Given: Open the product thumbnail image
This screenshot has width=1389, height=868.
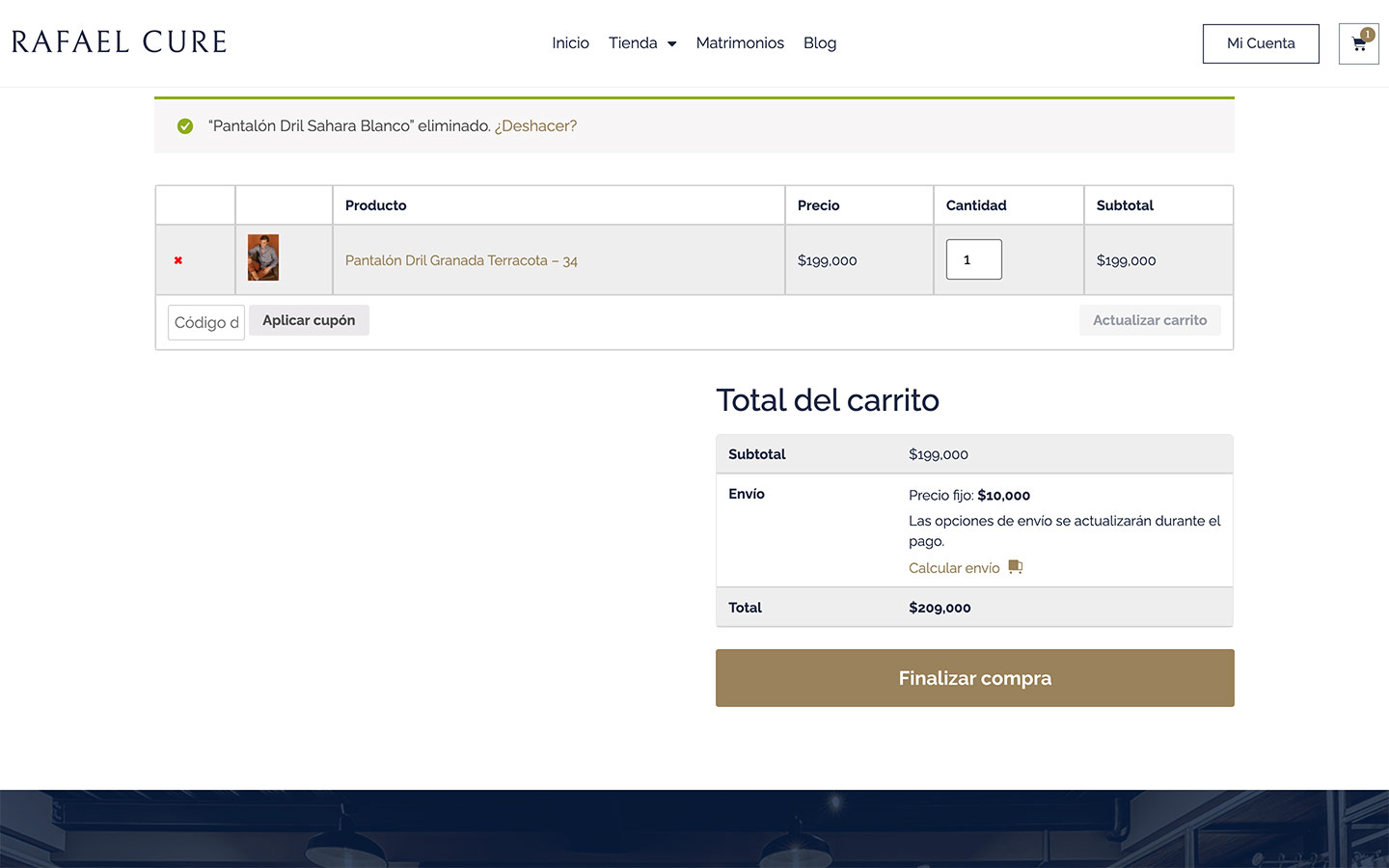Looking at the screenshot, I should tap(263, 258).
